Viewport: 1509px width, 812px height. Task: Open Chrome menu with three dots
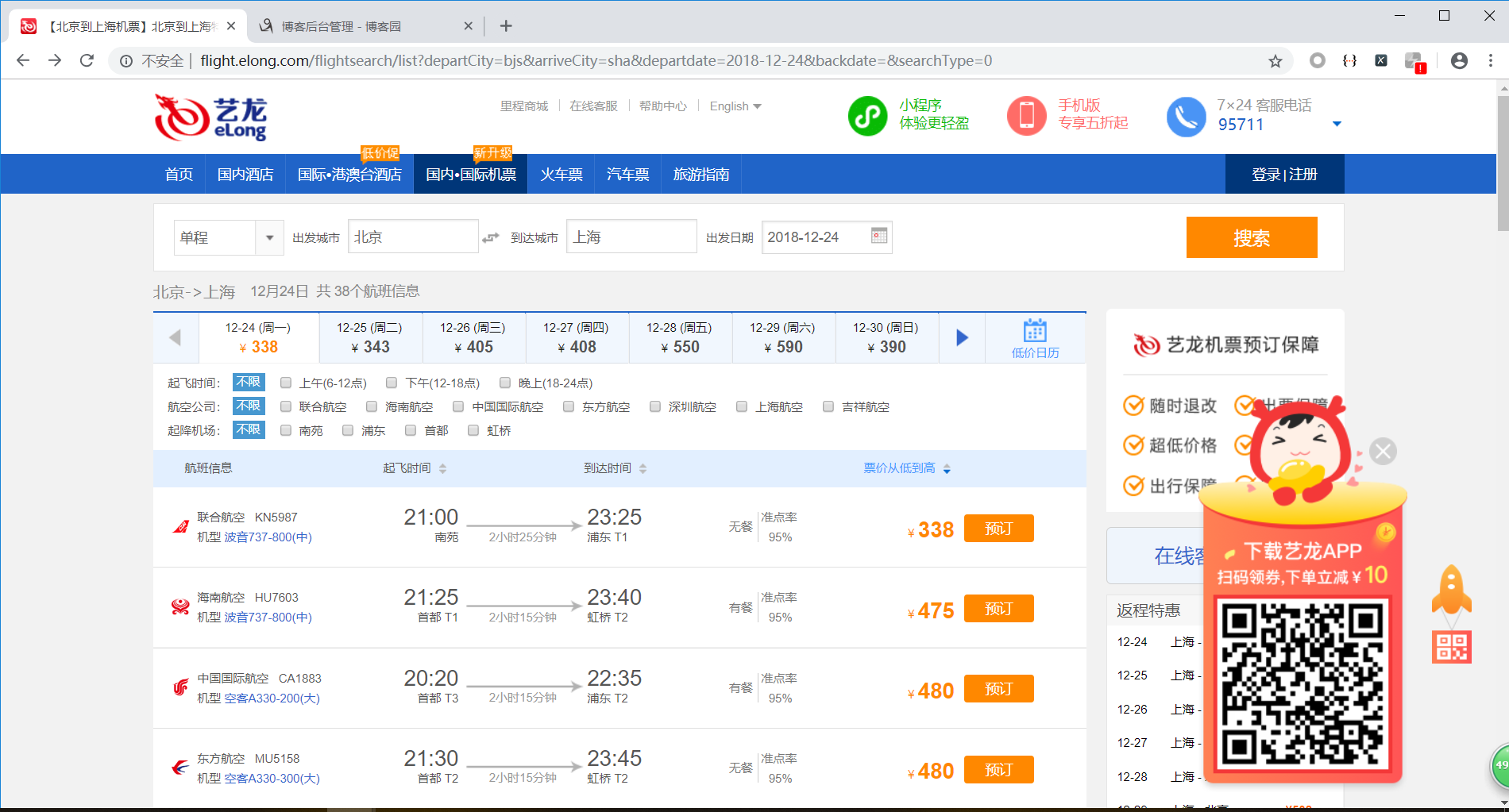point(1491,61)
